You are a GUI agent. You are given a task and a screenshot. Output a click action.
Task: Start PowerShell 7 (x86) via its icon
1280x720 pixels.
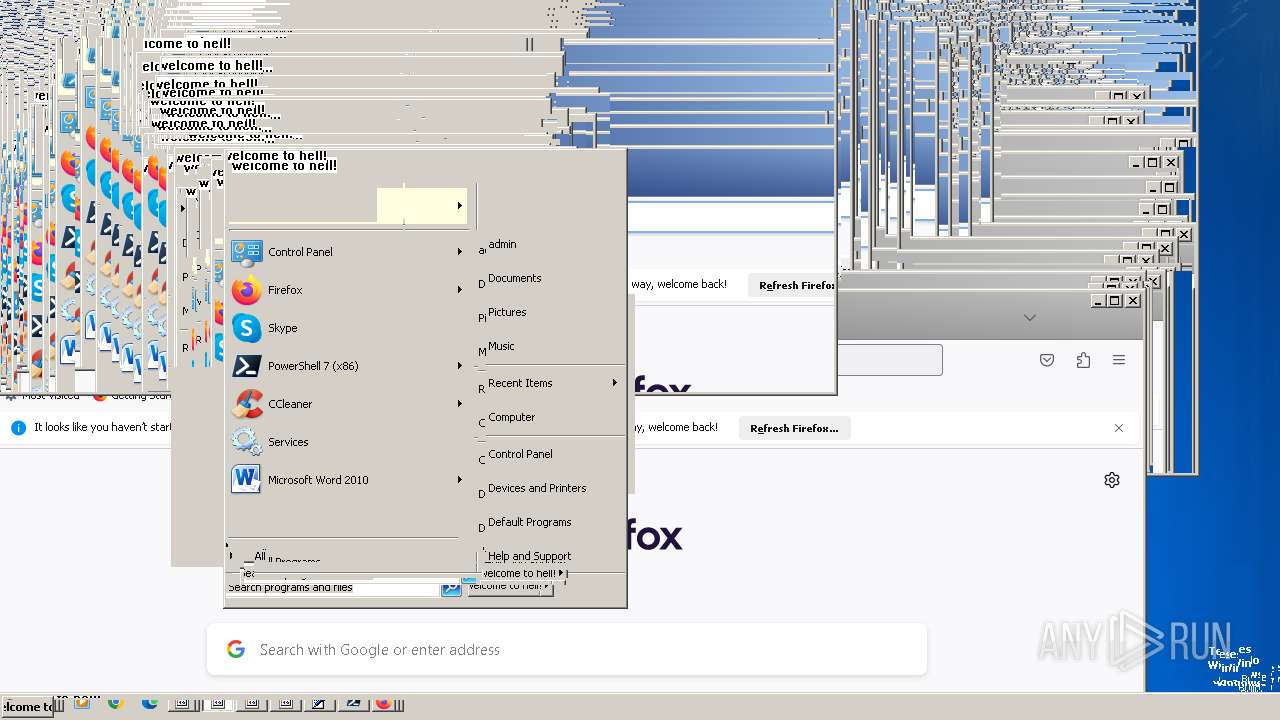247,366
